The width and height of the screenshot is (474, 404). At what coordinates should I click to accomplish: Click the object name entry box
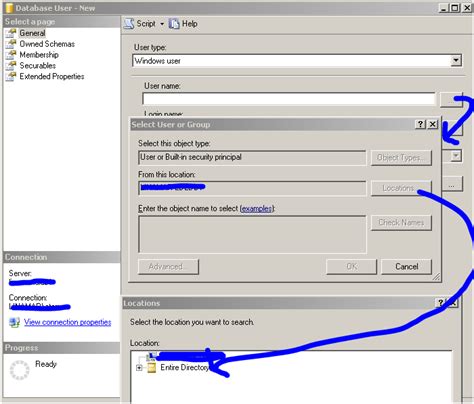coord(252,234)
